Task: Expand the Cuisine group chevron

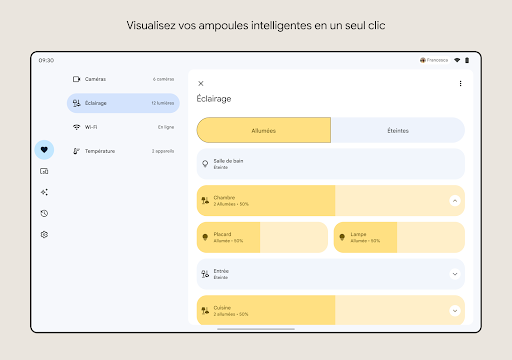Action: coord(455,311)
